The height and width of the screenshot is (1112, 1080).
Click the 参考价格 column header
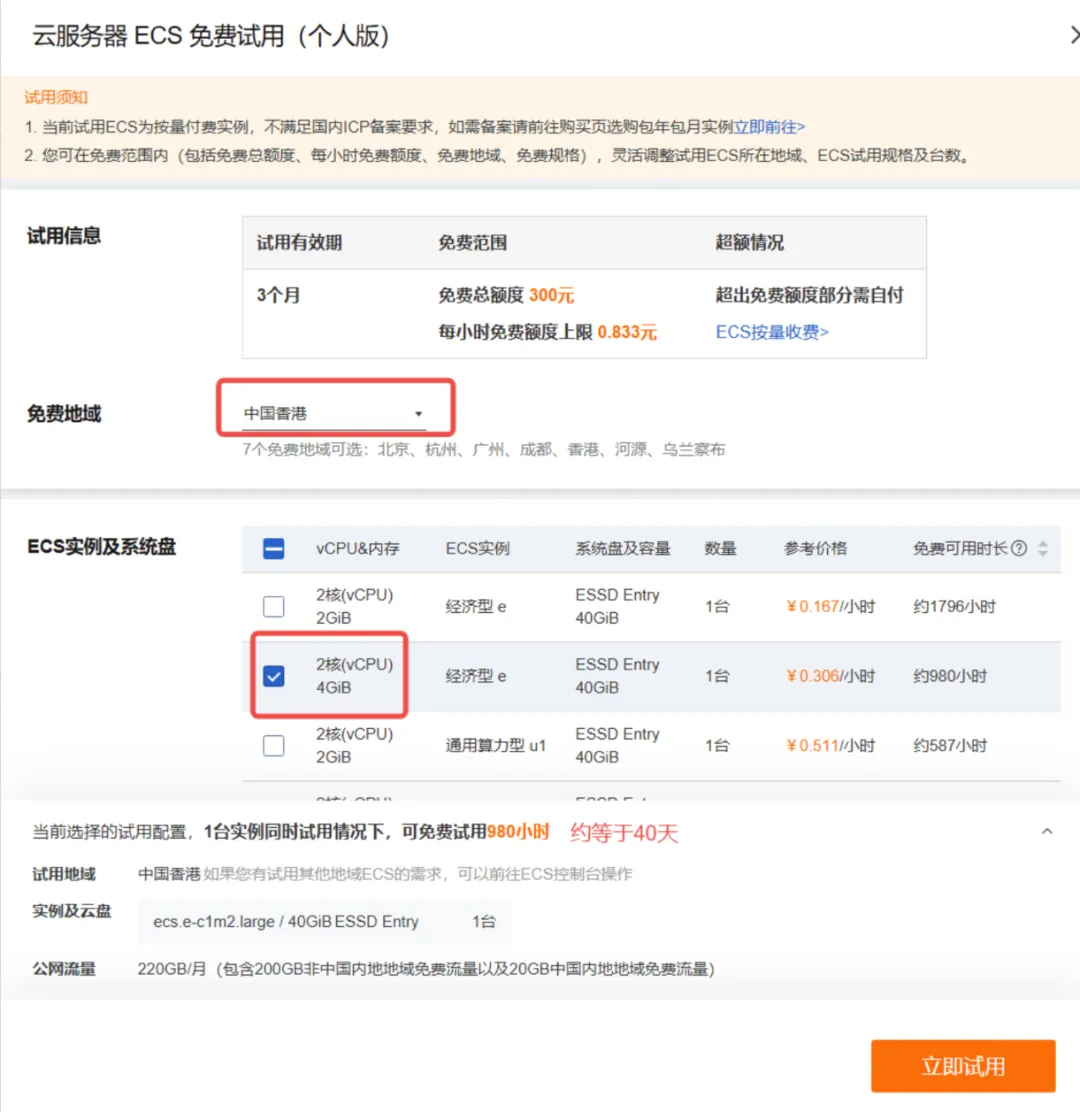pos(815,548)
